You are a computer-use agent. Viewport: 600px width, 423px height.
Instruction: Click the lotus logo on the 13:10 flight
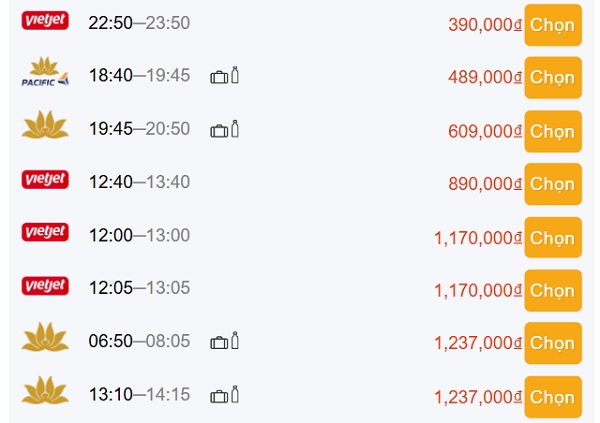[x=45, y=390]
